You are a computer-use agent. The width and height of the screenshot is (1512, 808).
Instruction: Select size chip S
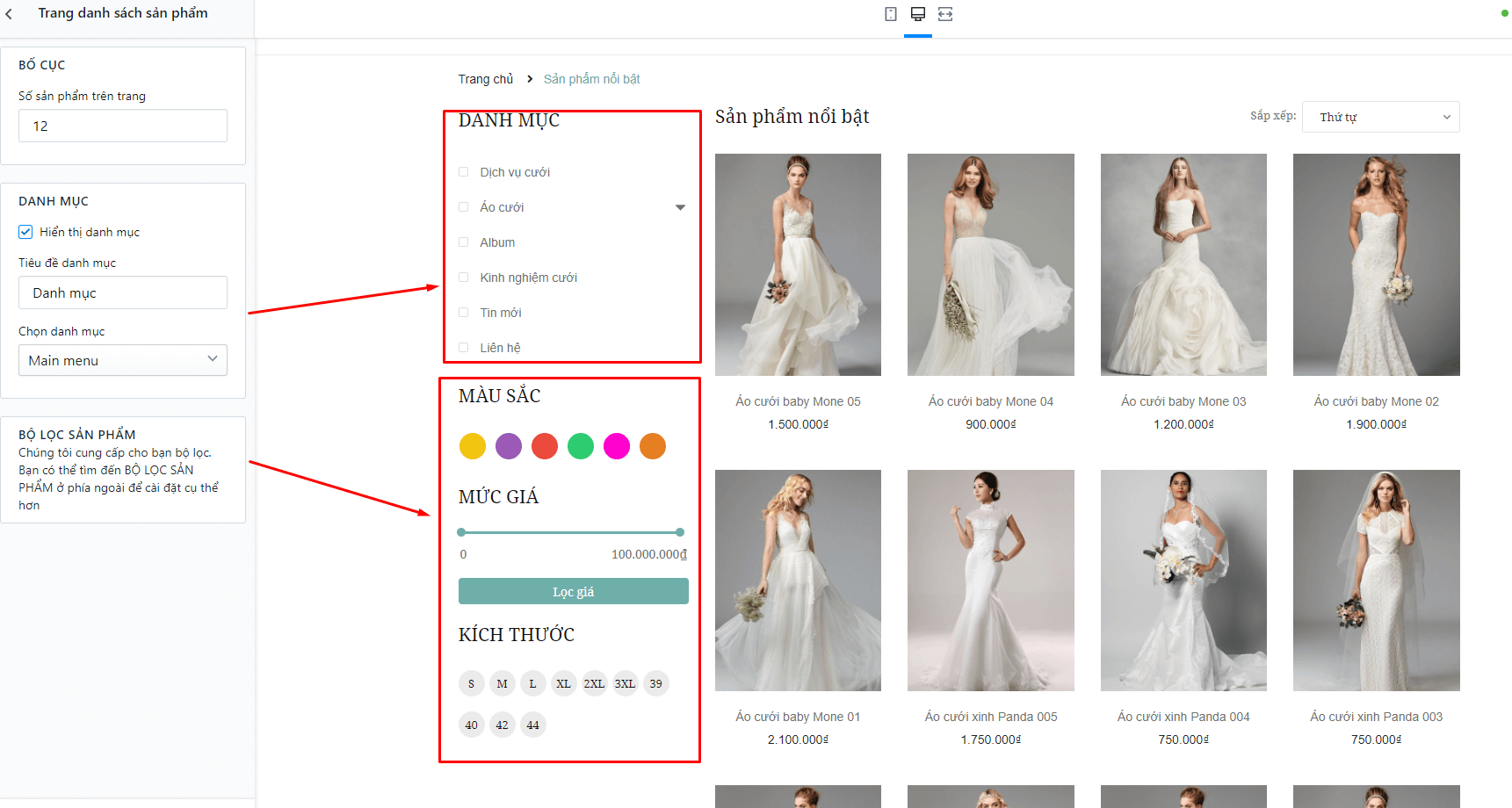click(x=471, y=683)
